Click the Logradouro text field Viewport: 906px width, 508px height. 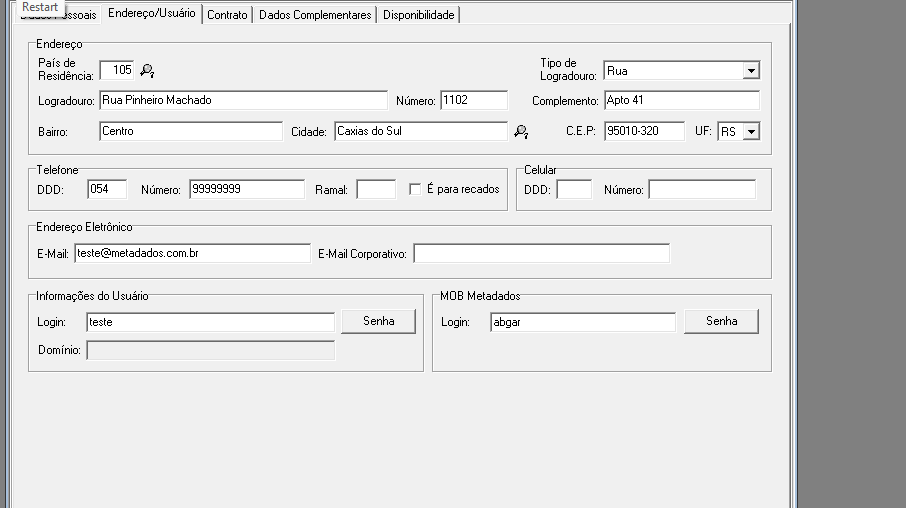(242, 100)
